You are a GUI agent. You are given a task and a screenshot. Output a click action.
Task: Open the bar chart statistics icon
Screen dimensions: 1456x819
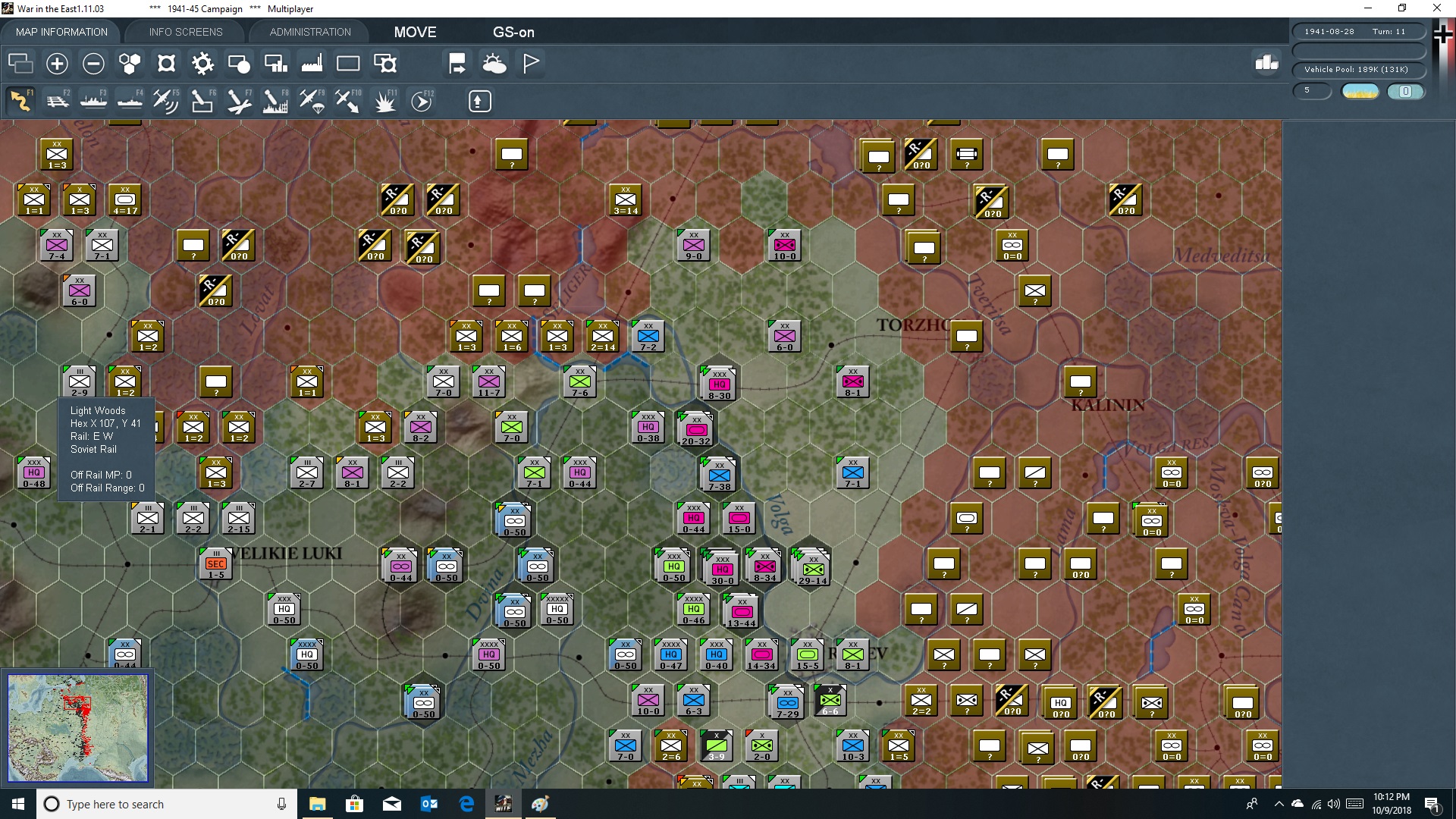[x=1266, y=62]
